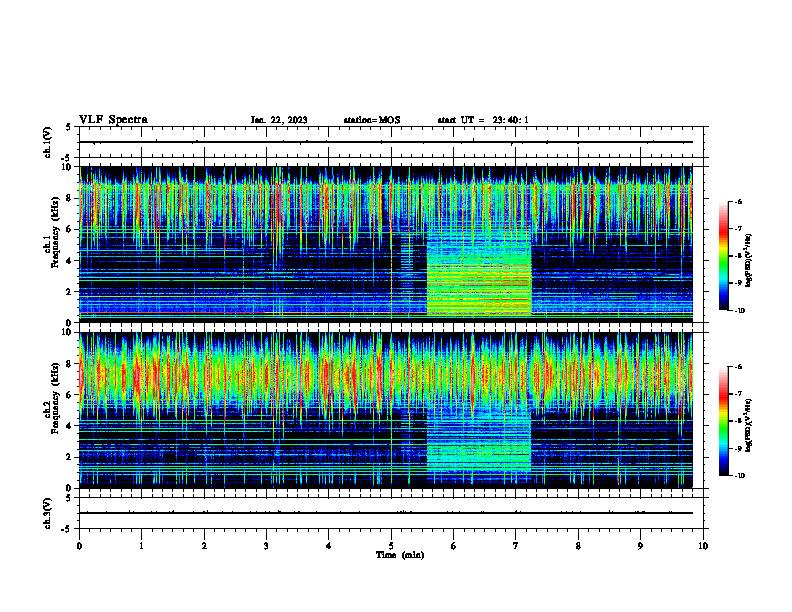792x612 pixels.
Task: Click the "Time (min)" x-axis label
Action: click(400, 555)
